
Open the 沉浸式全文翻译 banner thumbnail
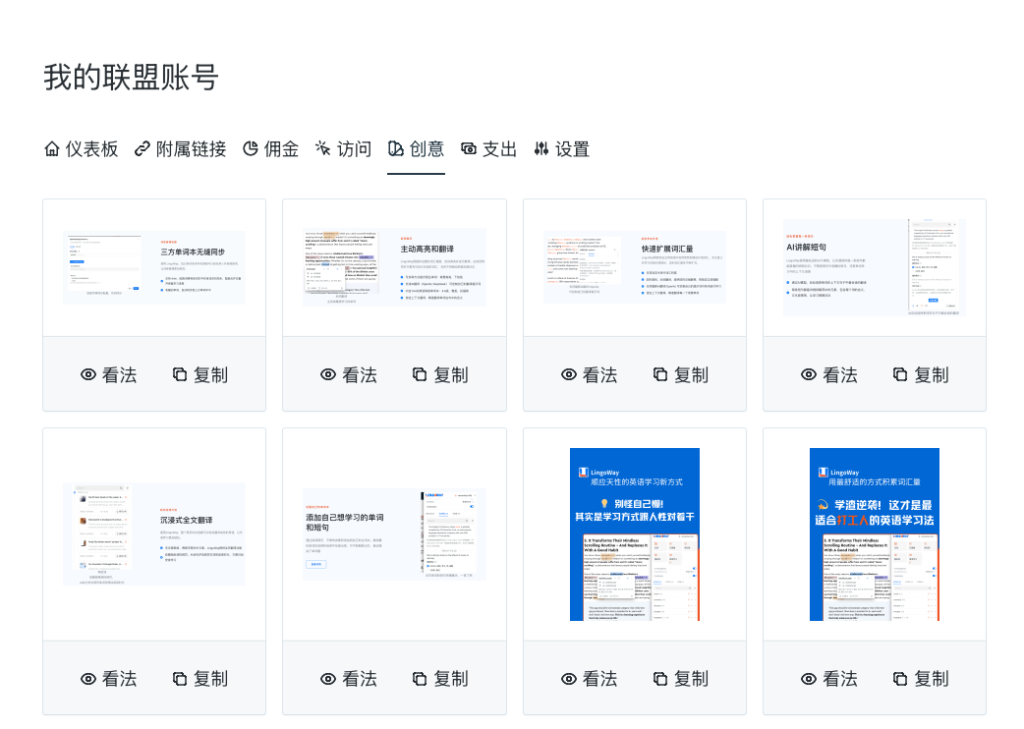(x=154, y=534)
